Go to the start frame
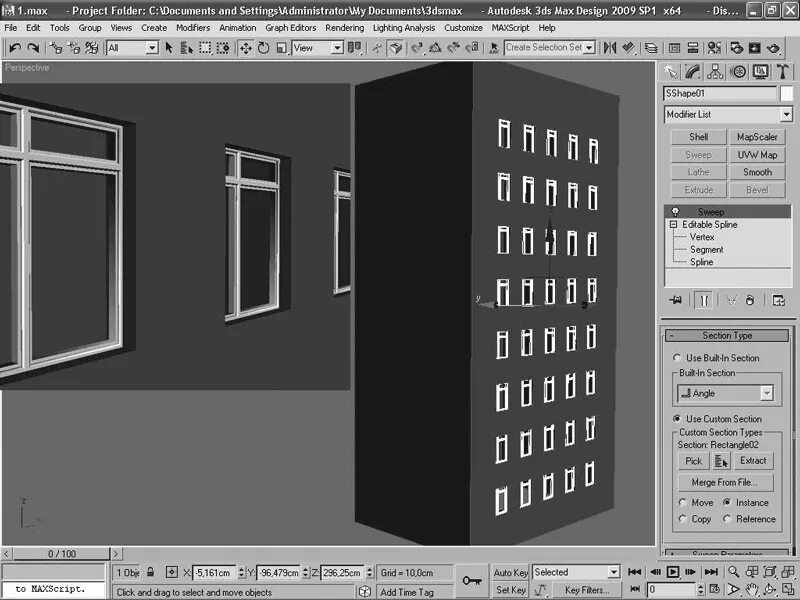The height and width of the screenshot is (600, 800). [635, 572]
